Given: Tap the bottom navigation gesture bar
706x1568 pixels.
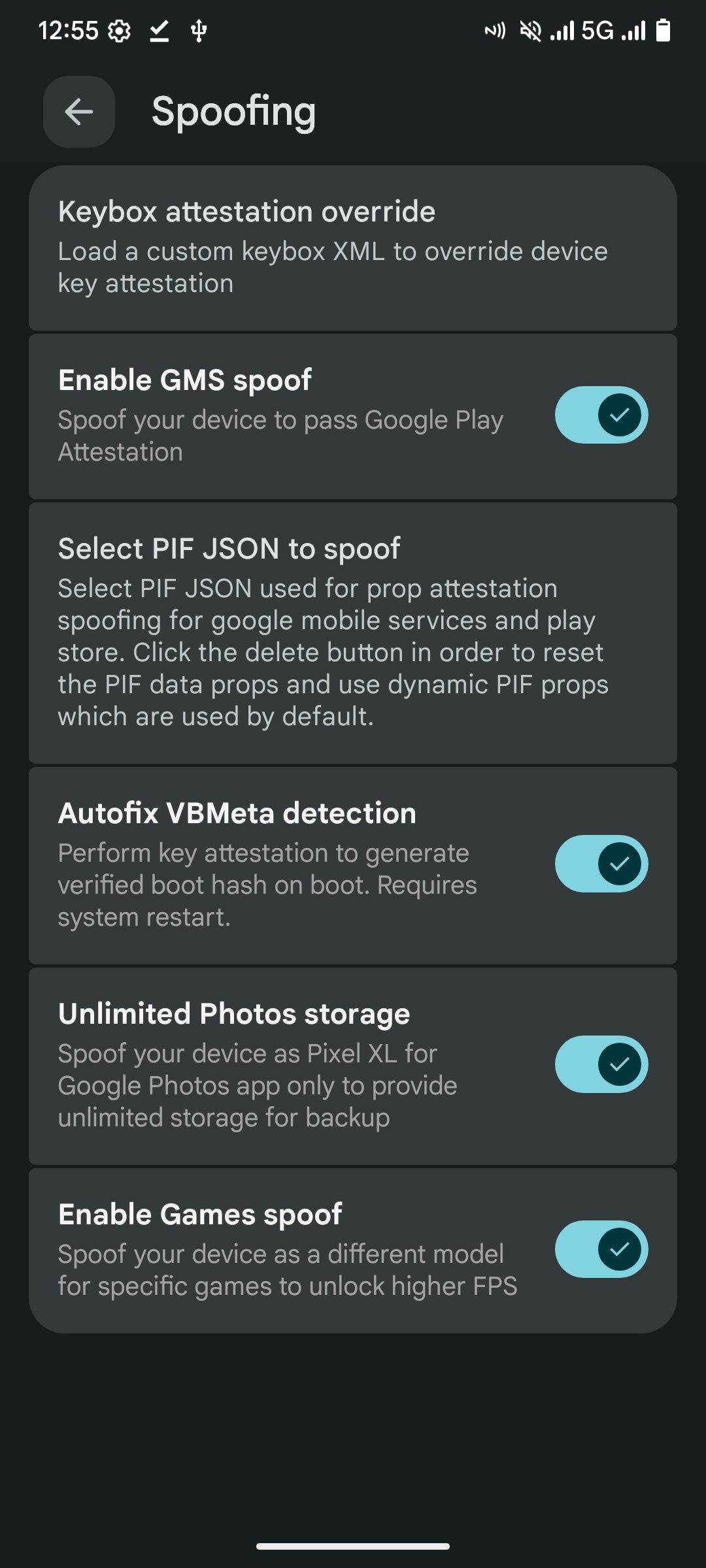Looking at the screenshot, I should [x=353, y=1546].
